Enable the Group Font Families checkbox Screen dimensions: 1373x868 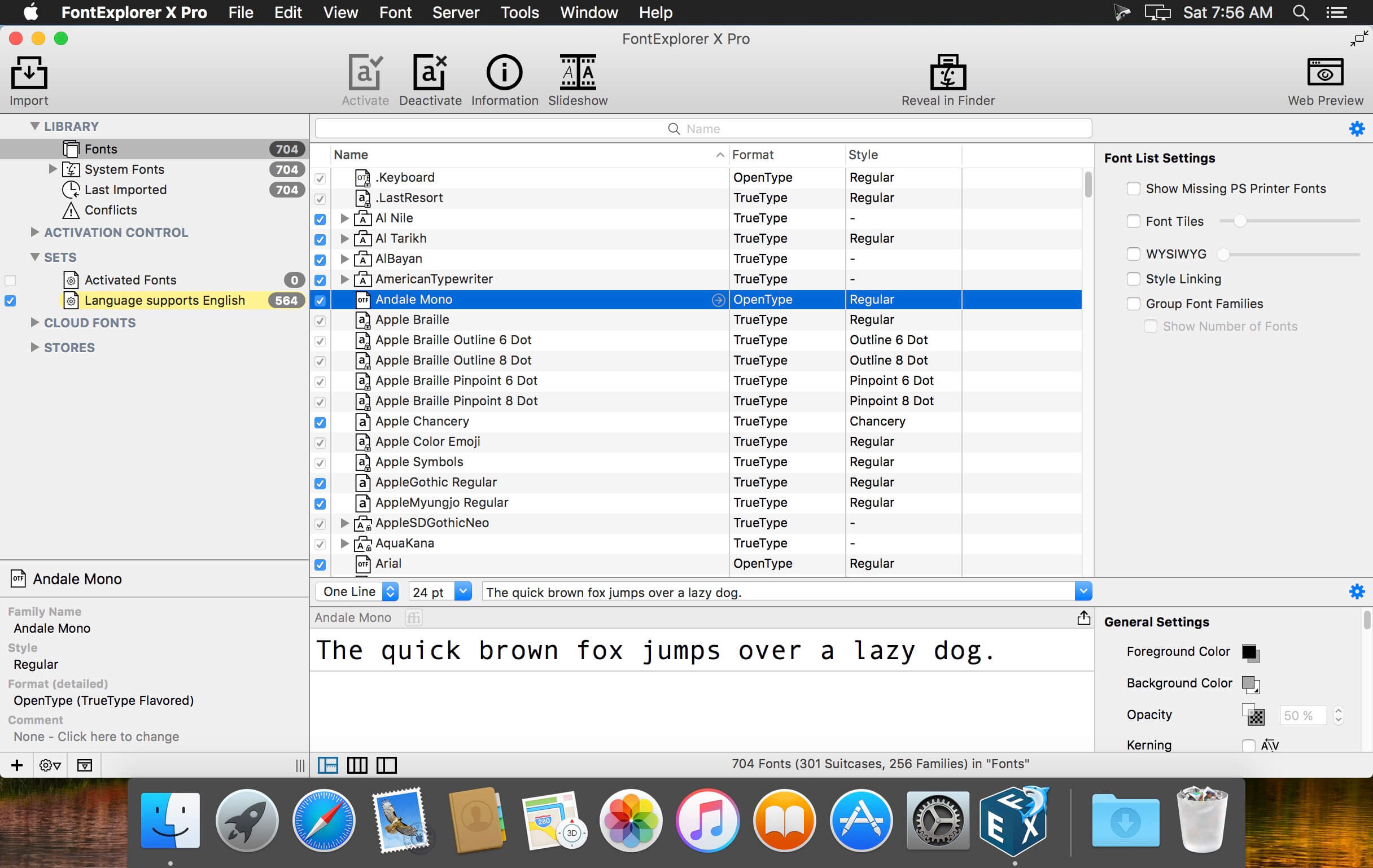(1132, 302)
